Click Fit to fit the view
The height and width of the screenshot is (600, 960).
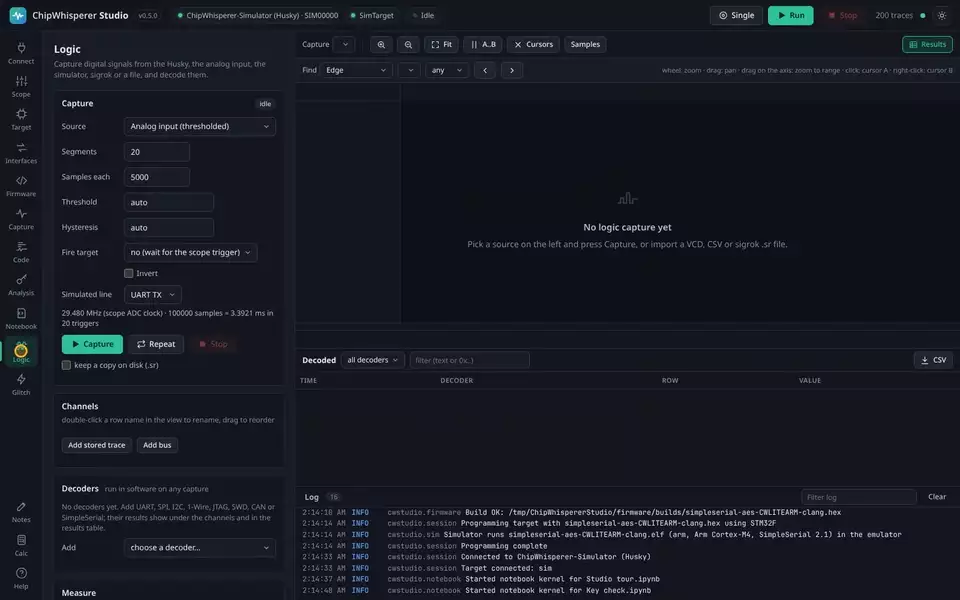click(441, 44)
